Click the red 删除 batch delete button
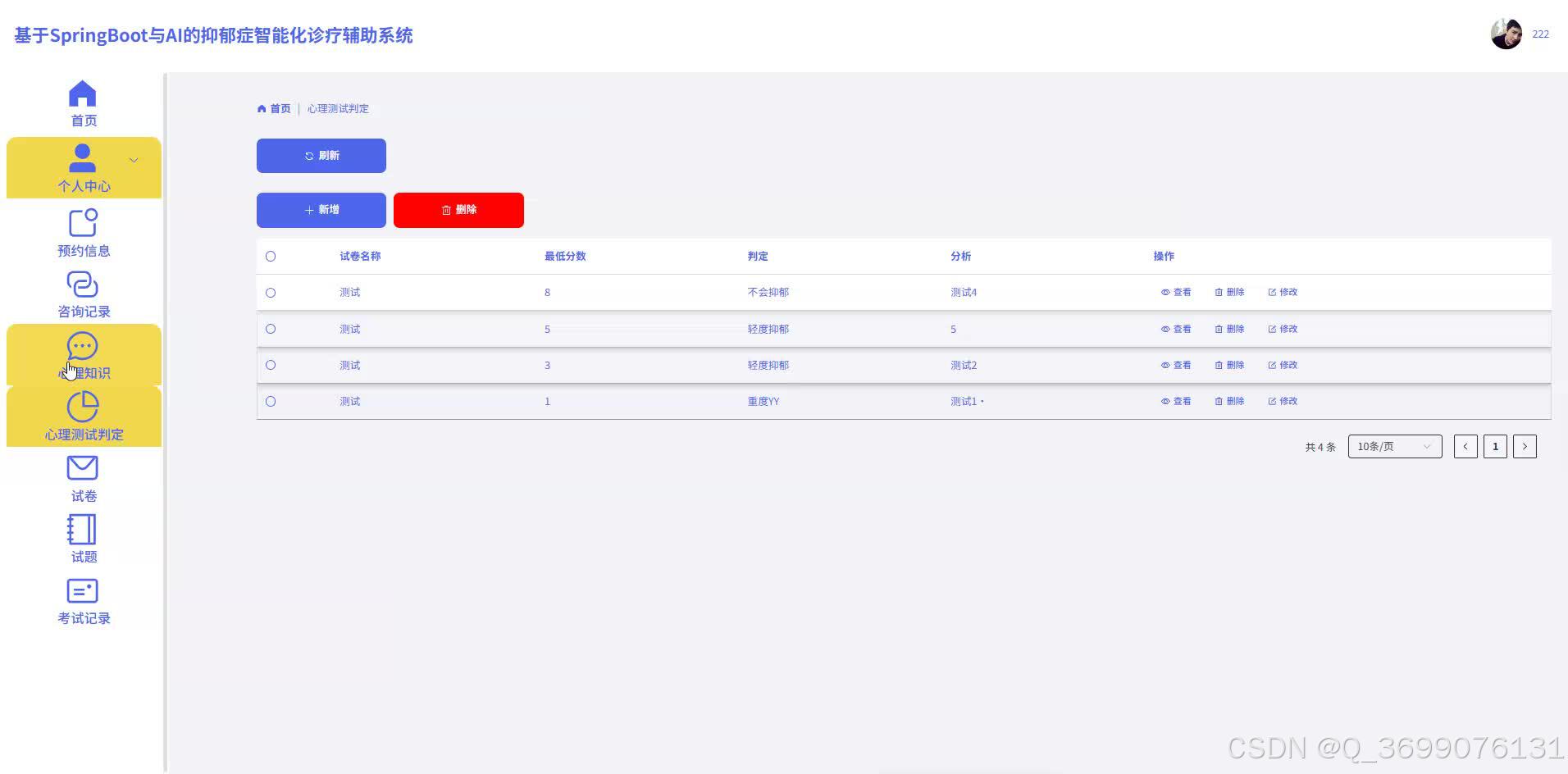Viewport: 1568px width, 774px height. [458, 210]
